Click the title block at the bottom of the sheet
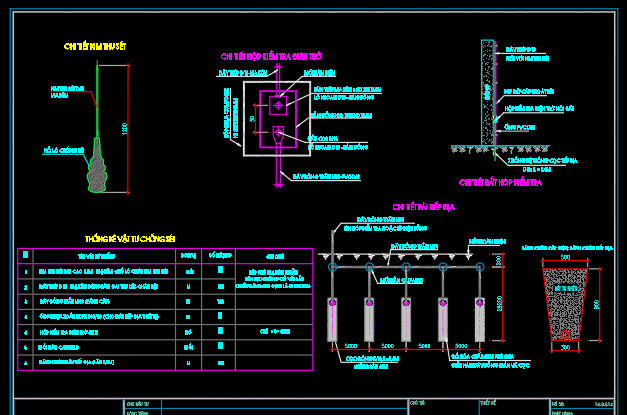 (314, 407)
